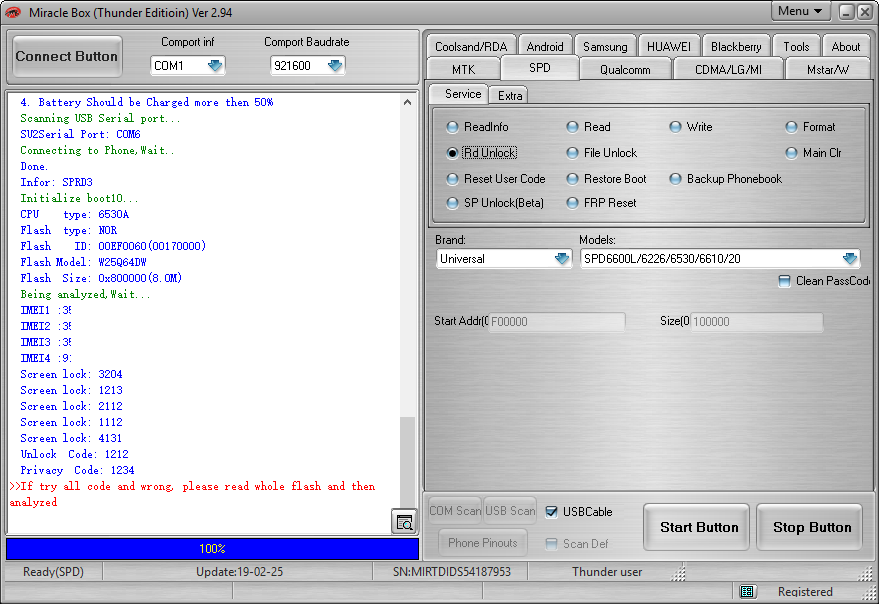Select the Main Clr radio option
The image size is (879, 604).
814,153
